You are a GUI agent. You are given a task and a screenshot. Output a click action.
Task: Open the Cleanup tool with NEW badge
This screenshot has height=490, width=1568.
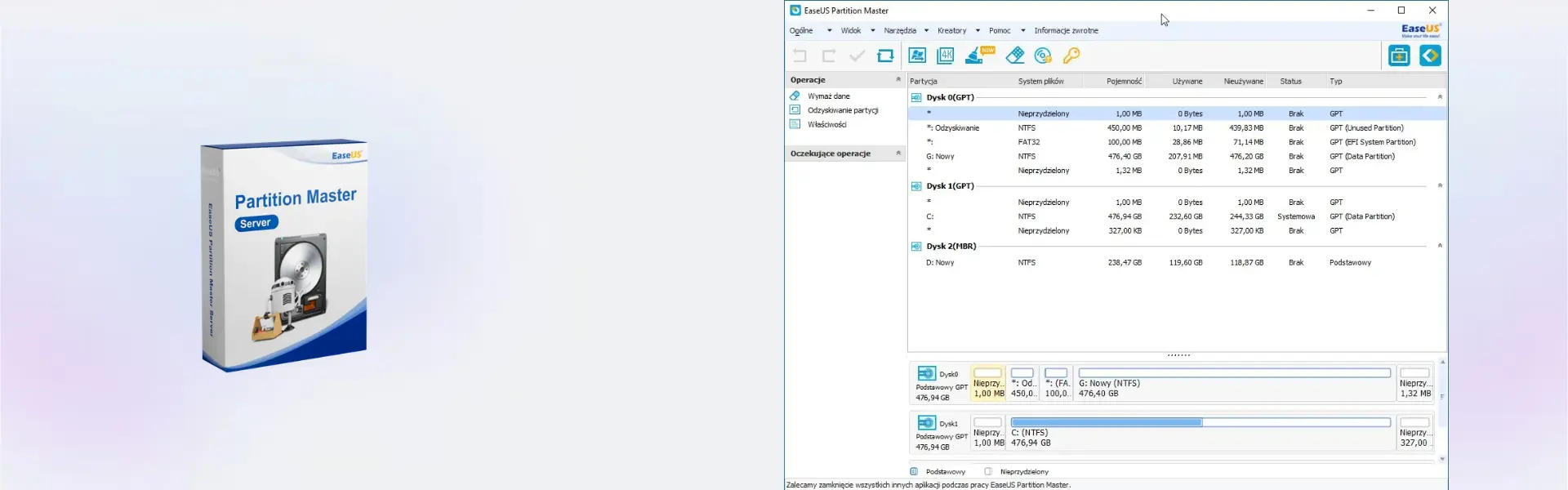click(x=980, y=56)
